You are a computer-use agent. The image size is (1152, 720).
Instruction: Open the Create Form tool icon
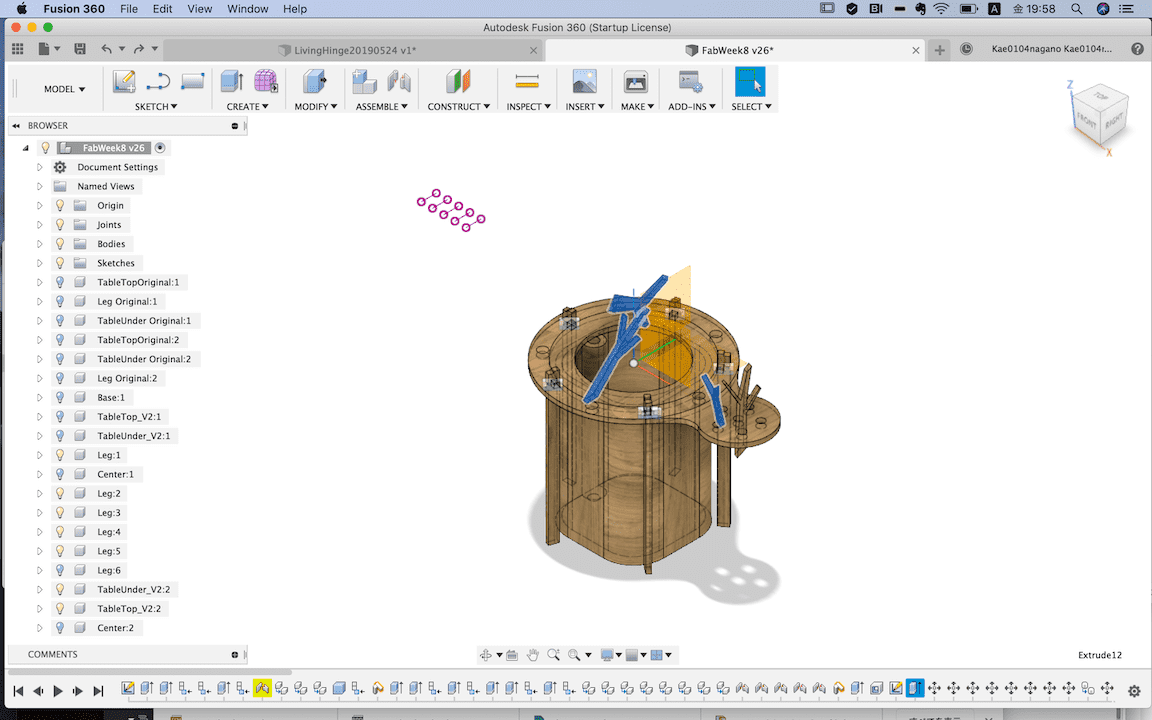(265, 82)
